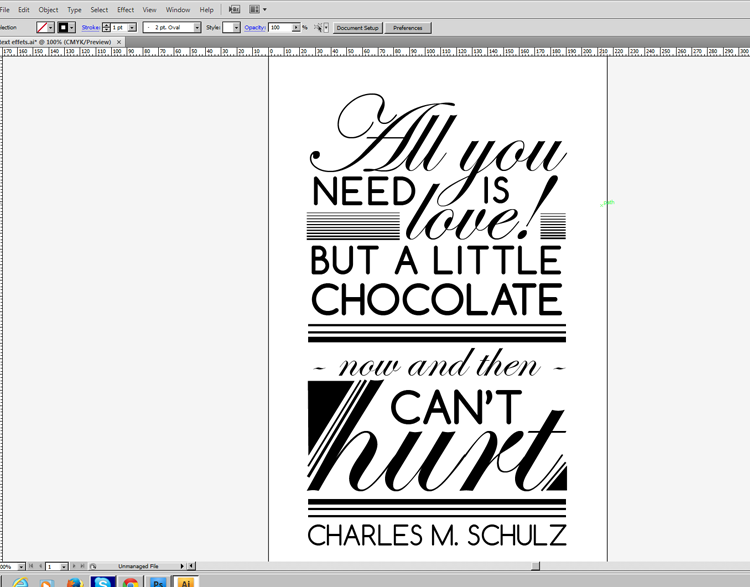The height and width of the screenshot is (587, 750).
Task: Go to first artboard button
Action: 31,566
